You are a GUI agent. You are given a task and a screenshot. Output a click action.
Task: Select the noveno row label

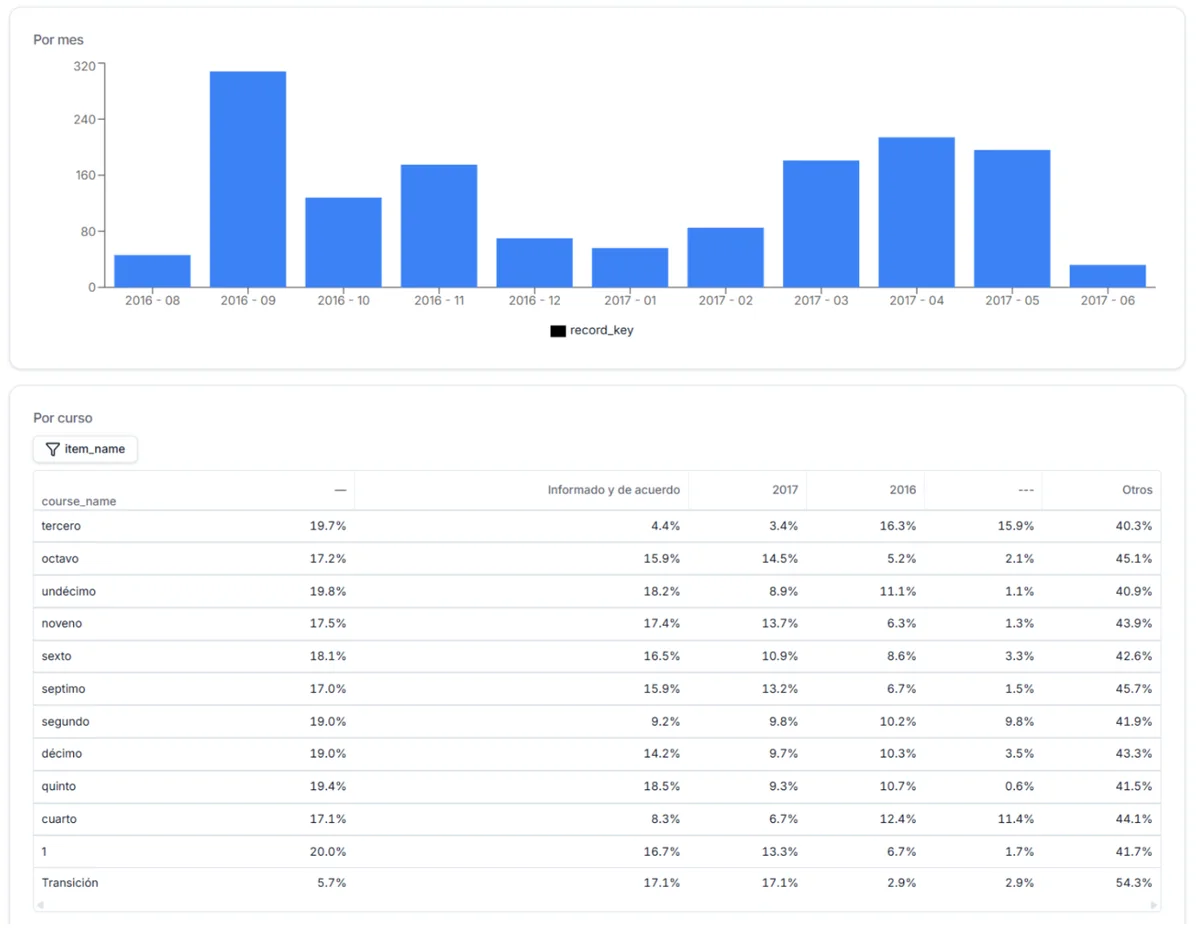[x=62, y=623]
